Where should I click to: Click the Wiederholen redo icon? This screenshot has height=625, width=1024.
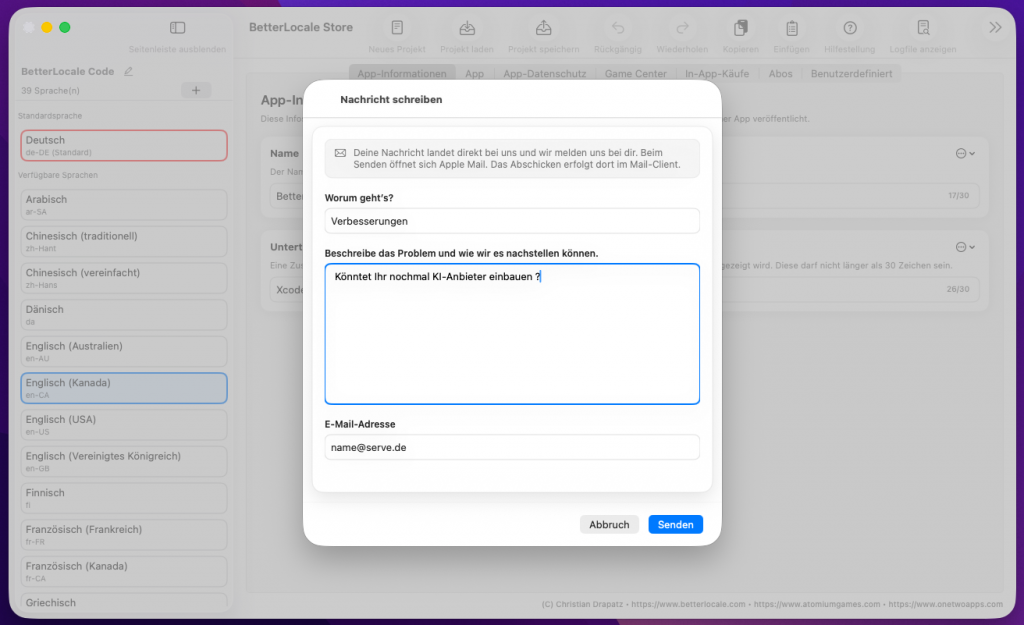[x=682, y=28]
